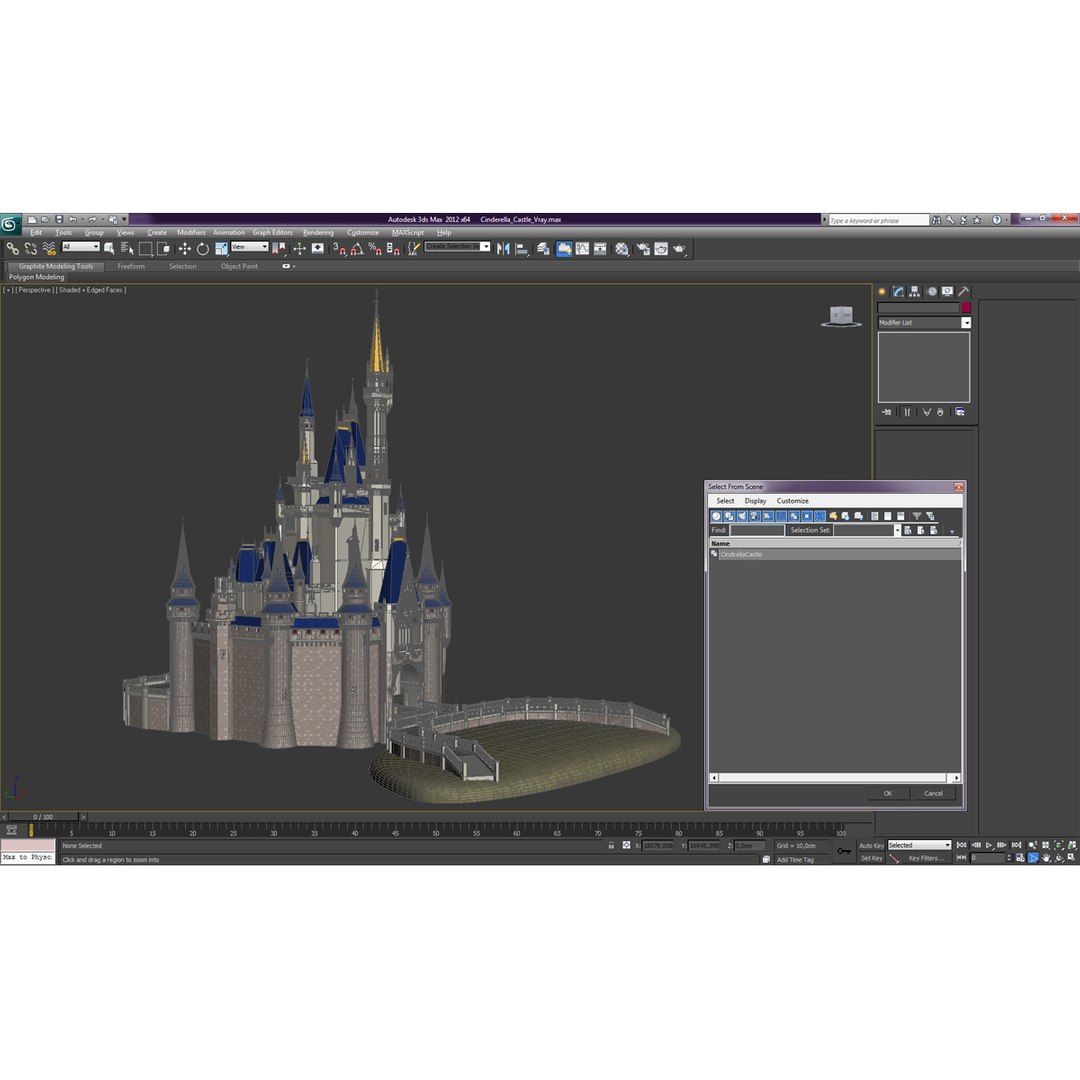Toggle Angle Snap on the toolbar

coord(357,249)
